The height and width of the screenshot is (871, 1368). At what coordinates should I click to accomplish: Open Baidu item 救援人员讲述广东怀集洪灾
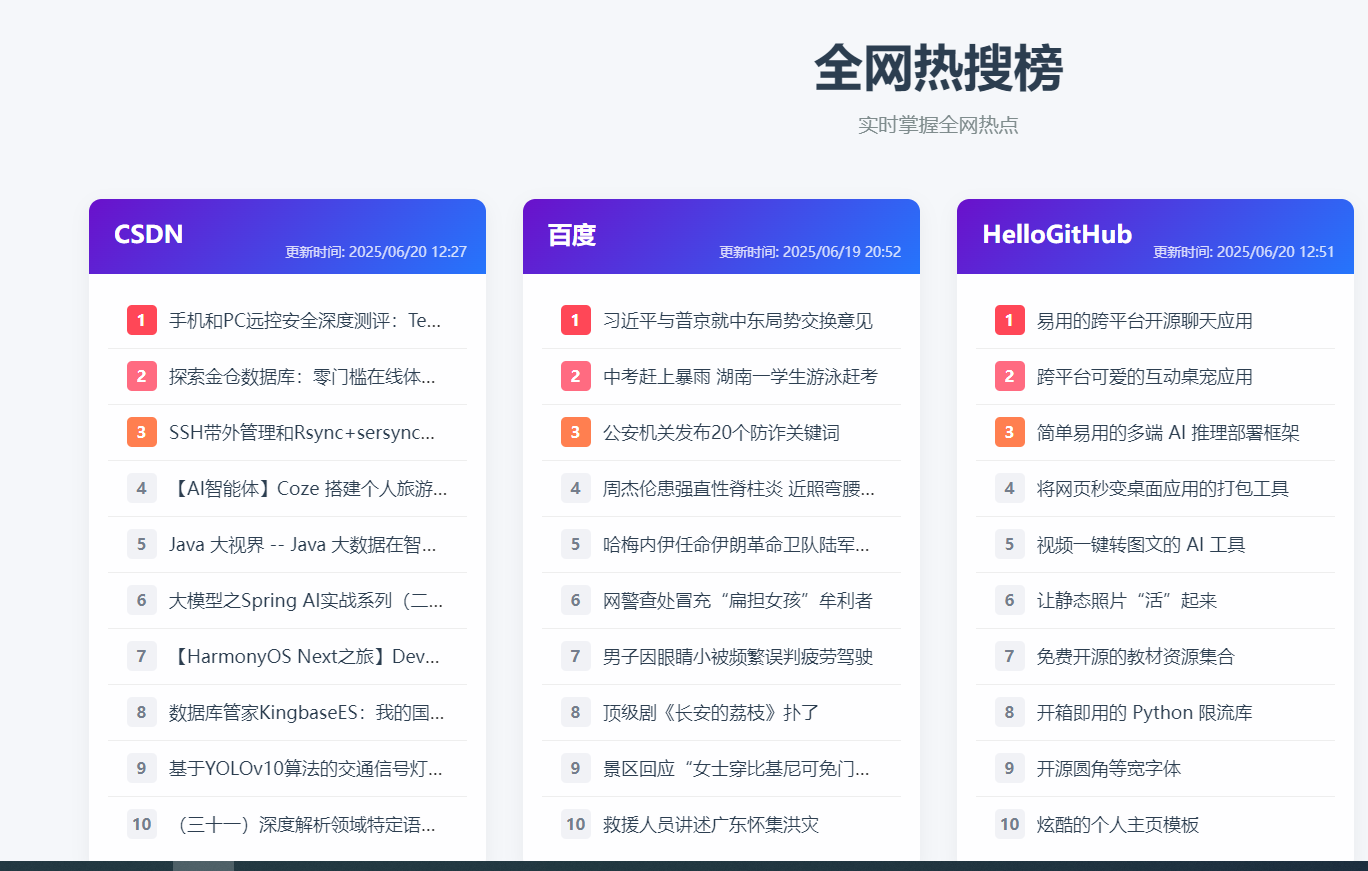711,824
